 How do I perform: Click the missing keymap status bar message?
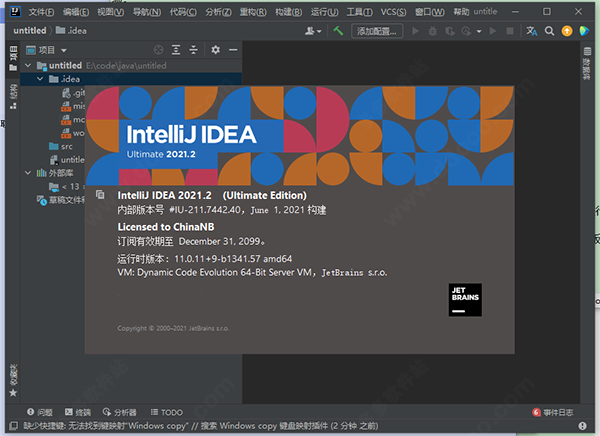[x=201, y=426]
